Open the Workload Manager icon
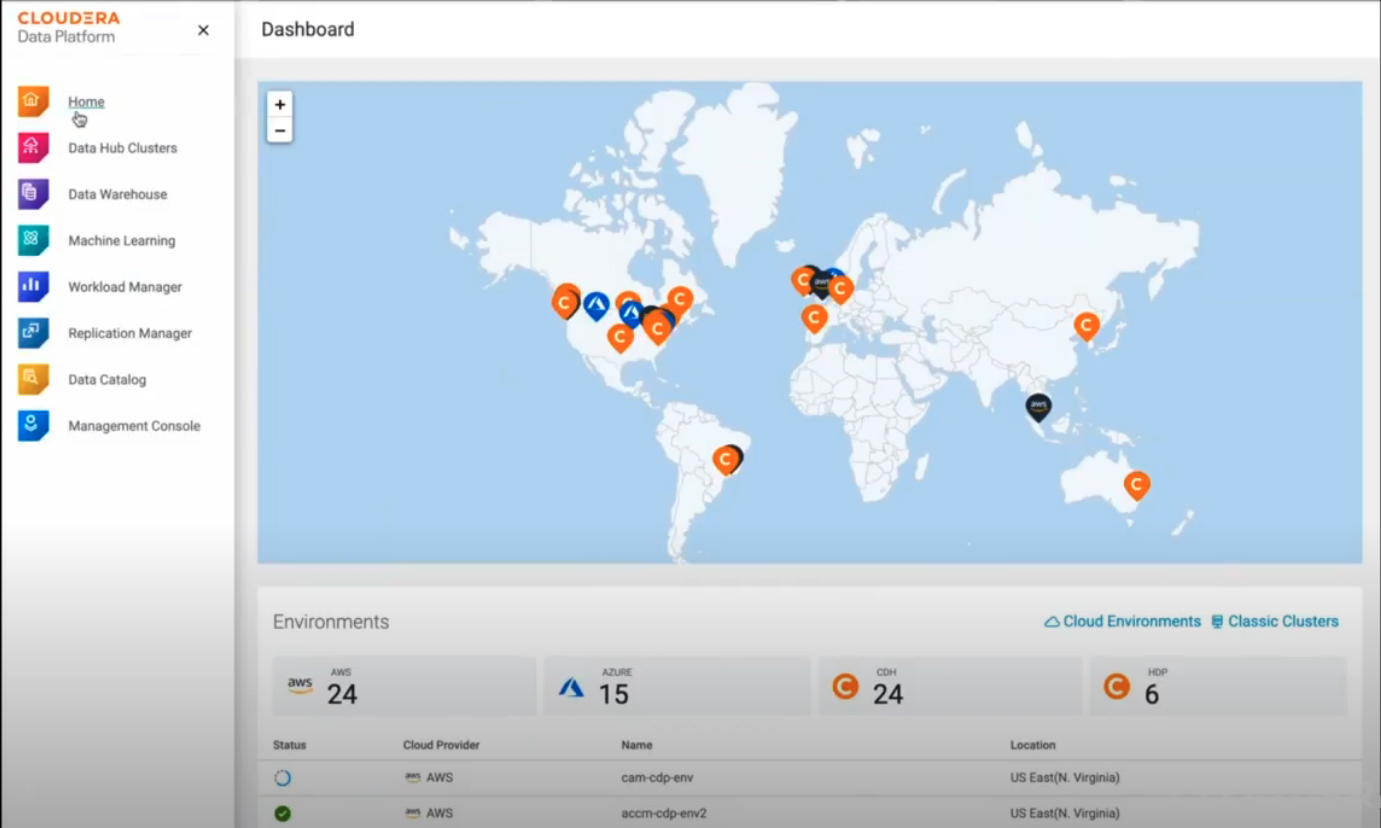 click(x=33, y=287)
